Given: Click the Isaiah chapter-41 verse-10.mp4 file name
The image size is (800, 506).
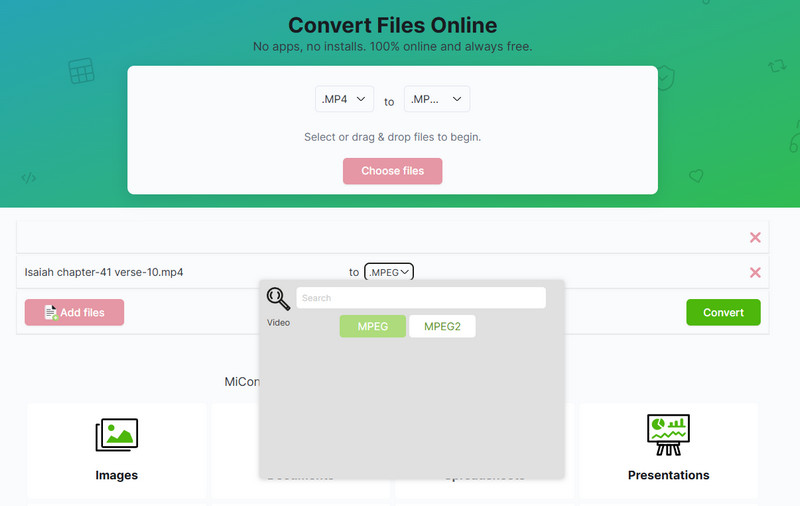Looking at the screenshot, I should pyautogui.click(x=104, y=272).
